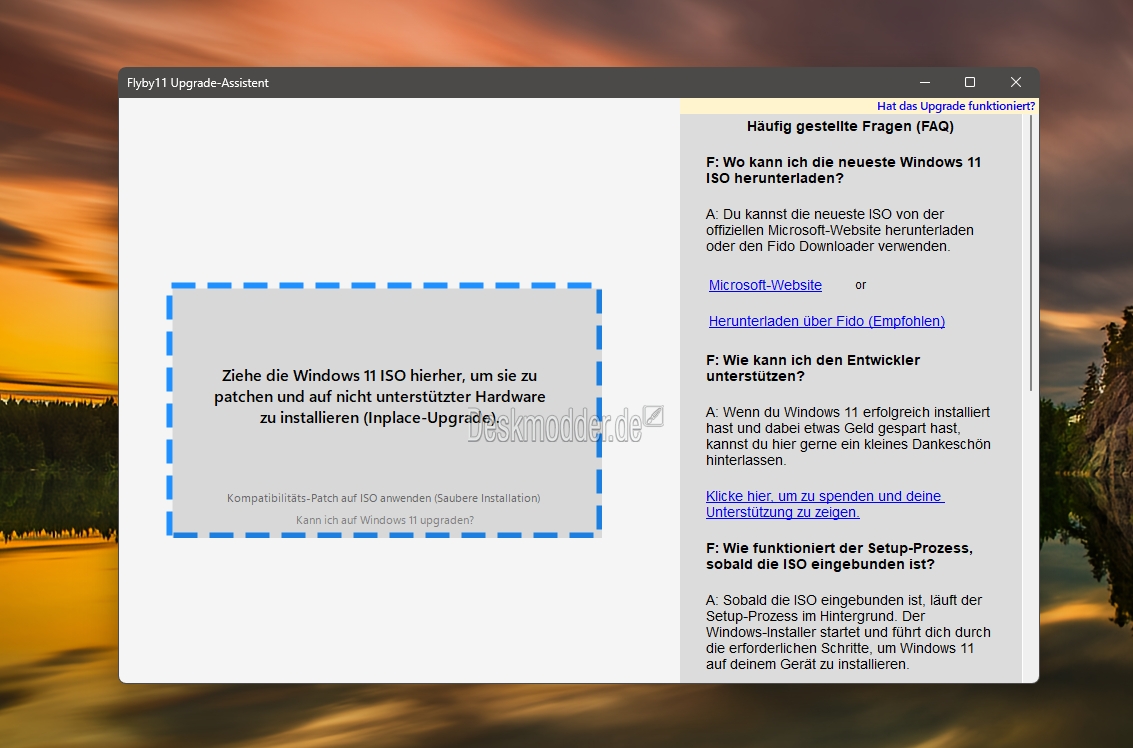The height and width of the screenshot is (748, 1133).
Task: Click the ISO drop zone area
Action: (x=384, y=410)
